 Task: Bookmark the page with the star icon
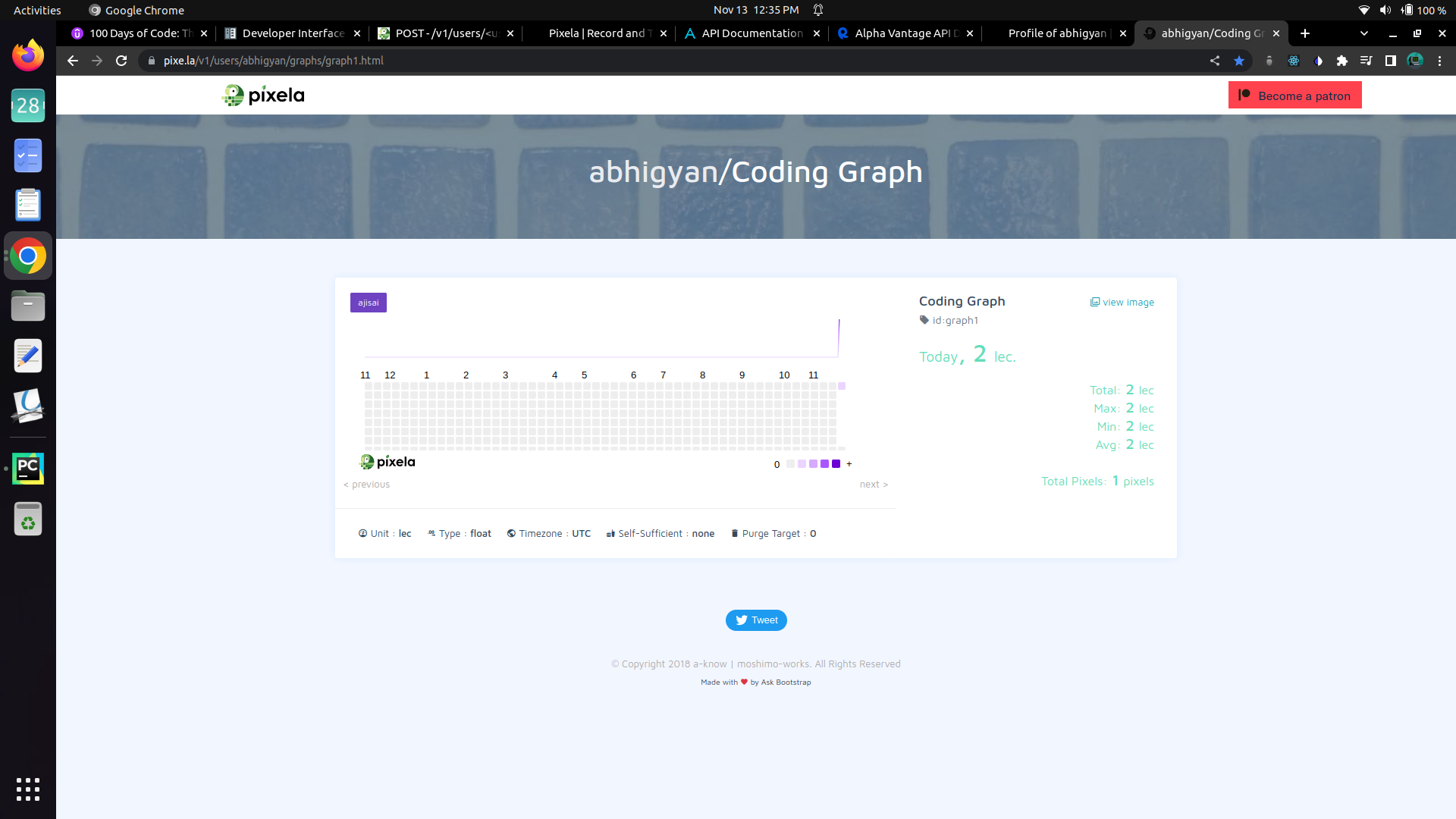pos(1239,61)
